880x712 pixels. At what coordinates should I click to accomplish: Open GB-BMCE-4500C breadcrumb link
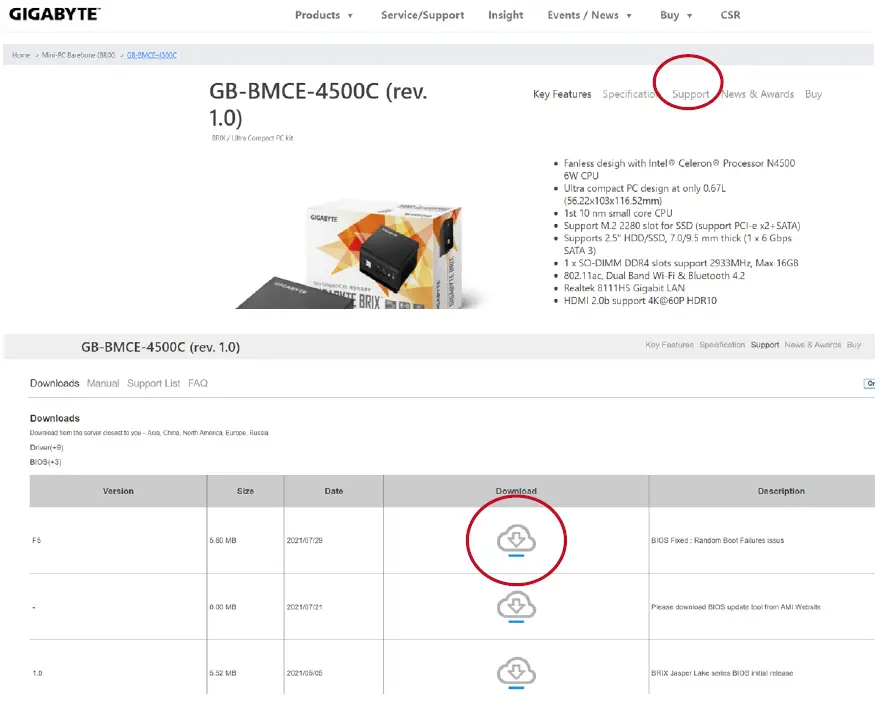tap(152, 55)
